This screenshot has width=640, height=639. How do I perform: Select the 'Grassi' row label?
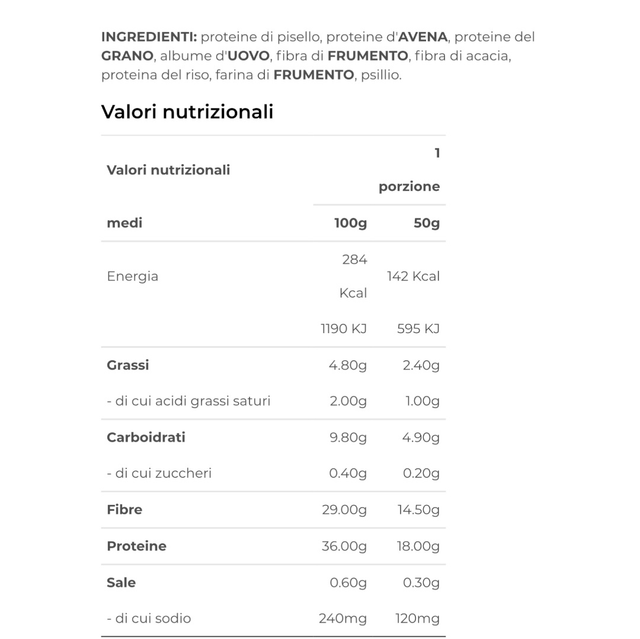pyautogui.click(x=128, y=365)
